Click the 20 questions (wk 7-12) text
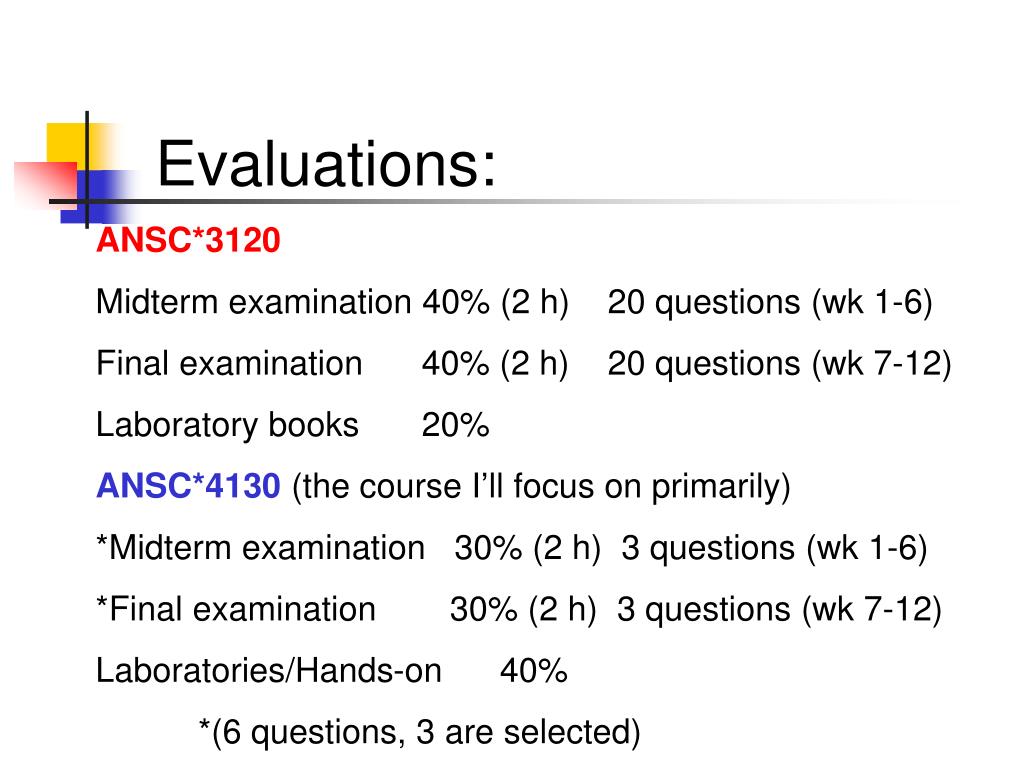This screenshot has width=1024, height=768. [x=779, y=364]
